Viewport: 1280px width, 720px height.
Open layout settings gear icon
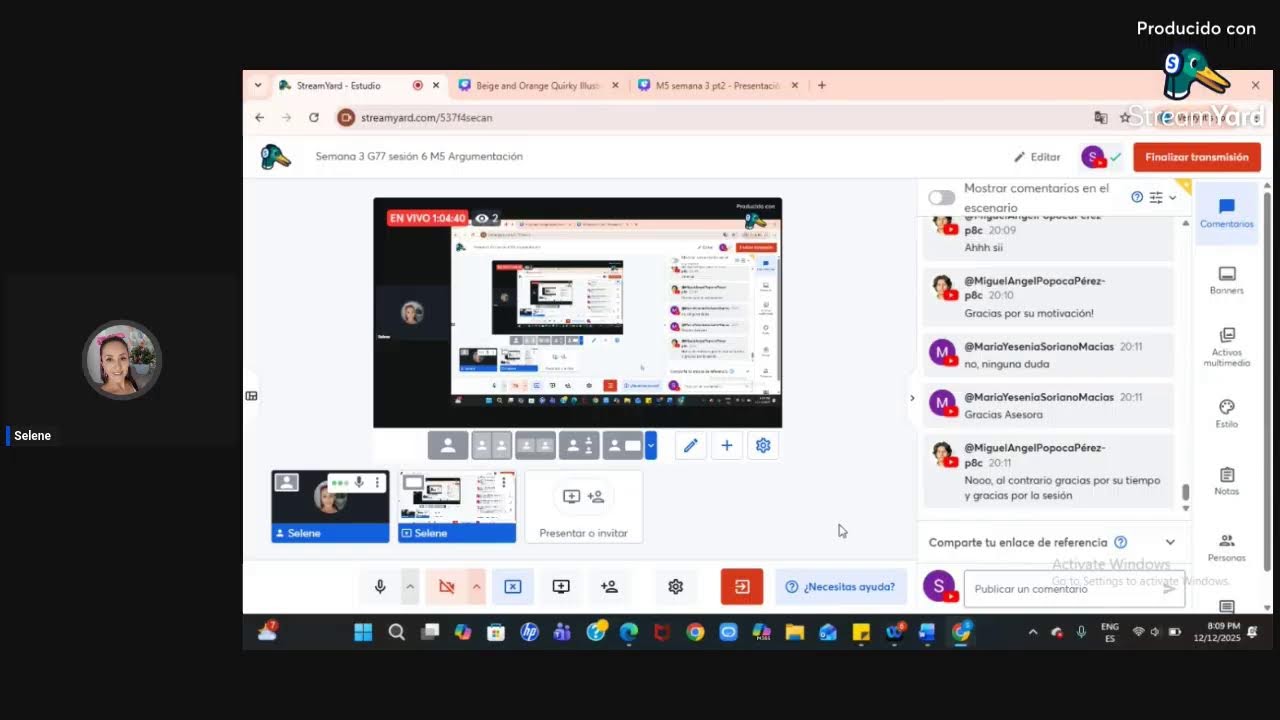763,446
